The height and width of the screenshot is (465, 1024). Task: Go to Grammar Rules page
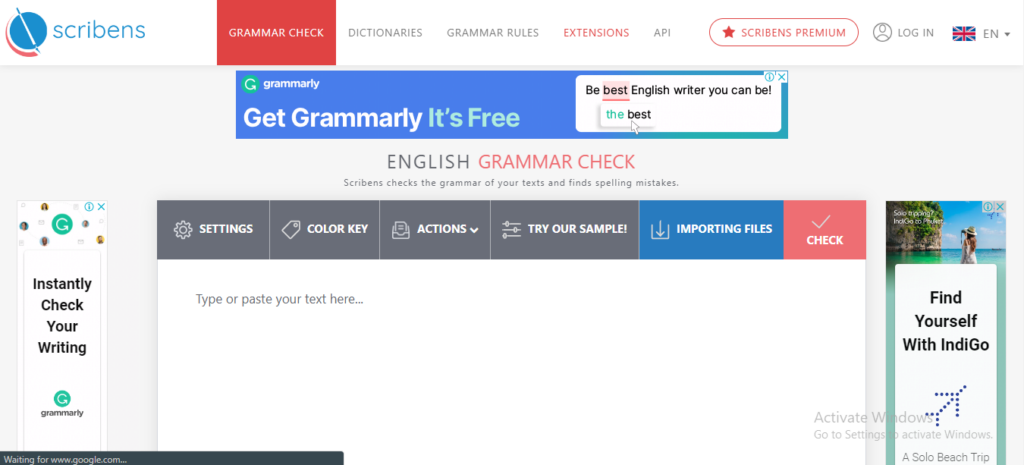(493, 33)
